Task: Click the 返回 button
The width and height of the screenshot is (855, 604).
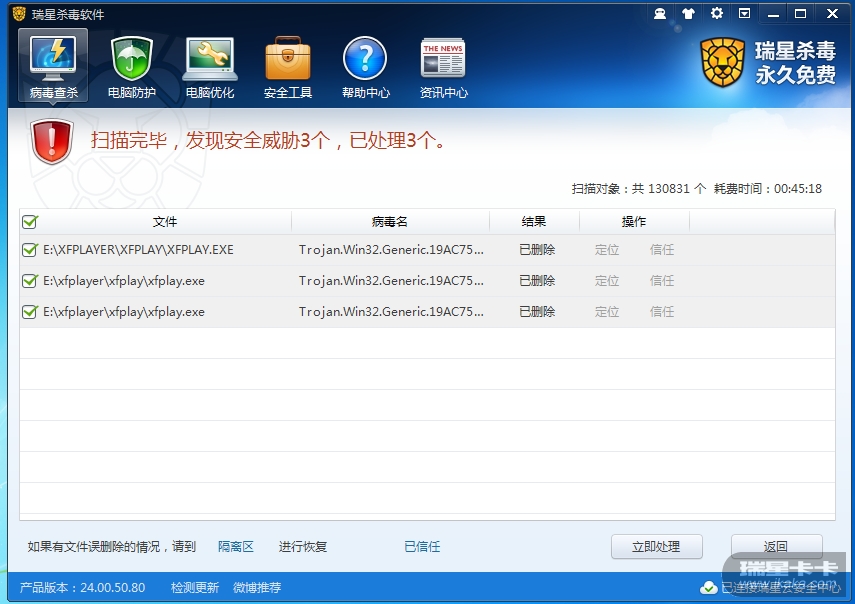Action: (776, 547)
